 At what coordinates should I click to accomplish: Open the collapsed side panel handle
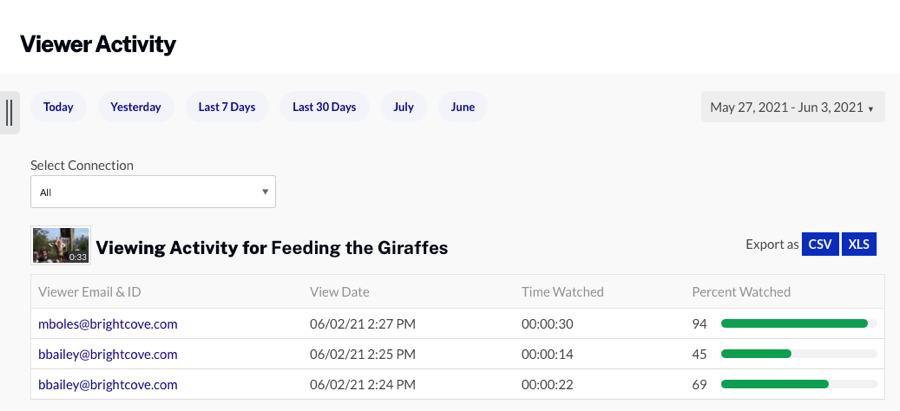(x=9, y=113)
